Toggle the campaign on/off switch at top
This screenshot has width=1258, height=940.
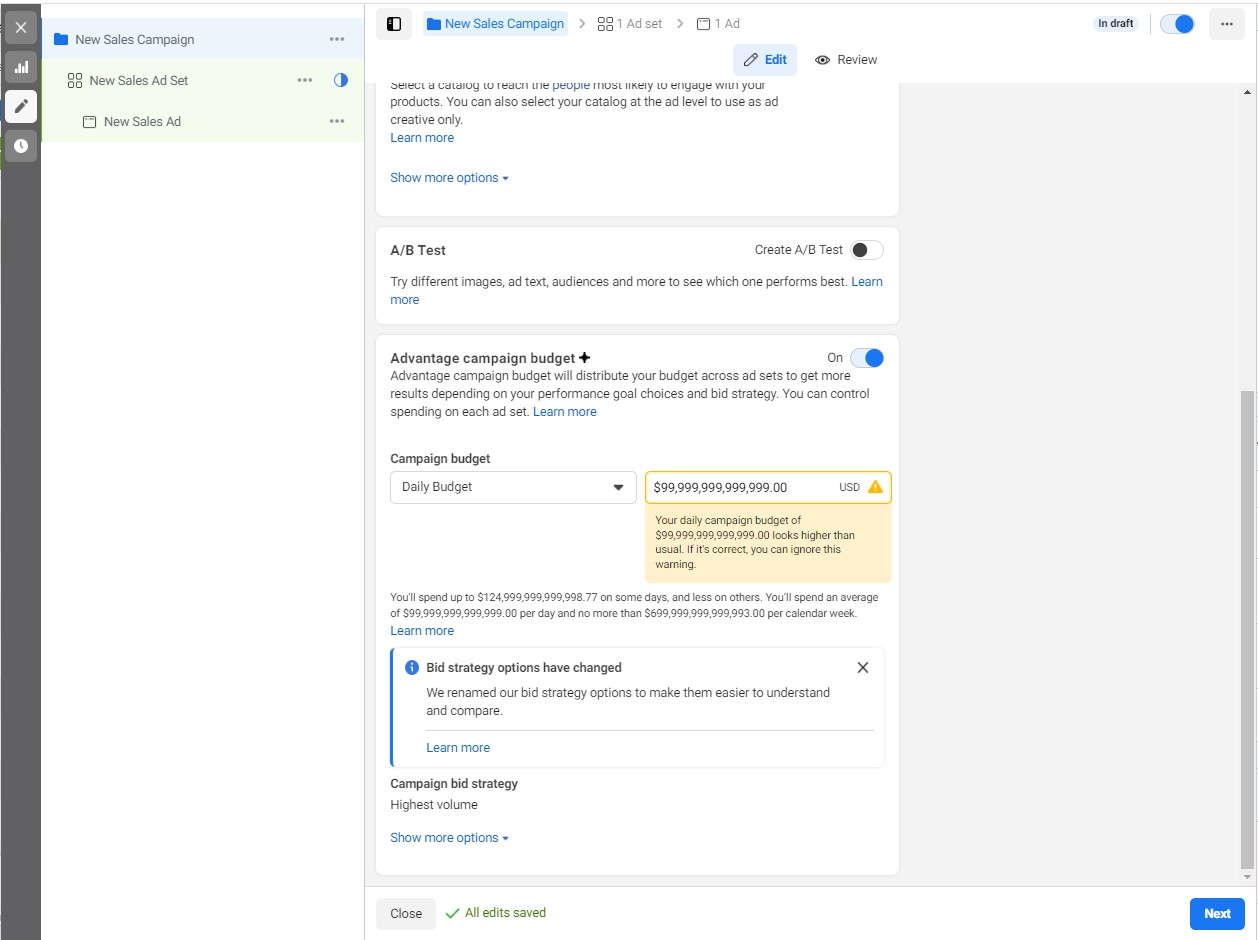(1178, 24)
